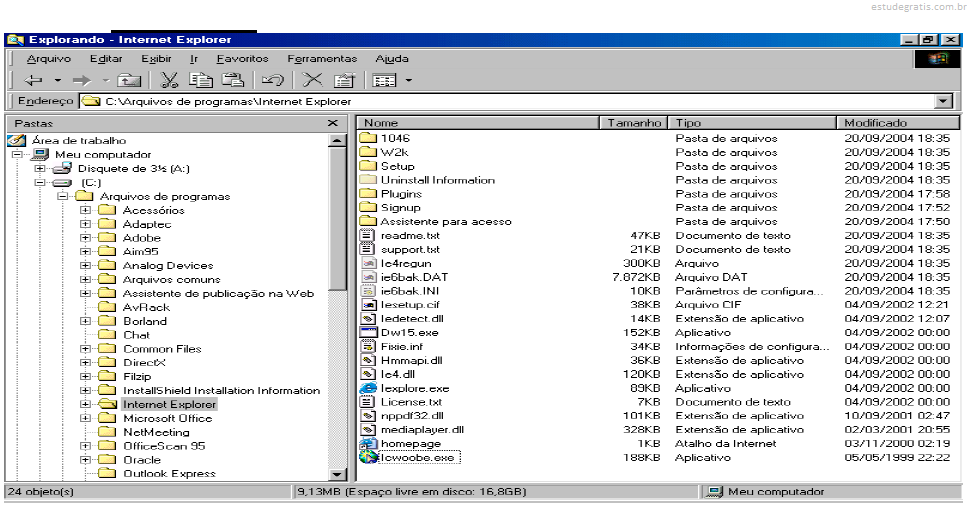The width and height of the screenshot is (968, 506).
Task: Expand the Microsoft Office folder node
Action: pyautogui.click(x=86, y=418)
